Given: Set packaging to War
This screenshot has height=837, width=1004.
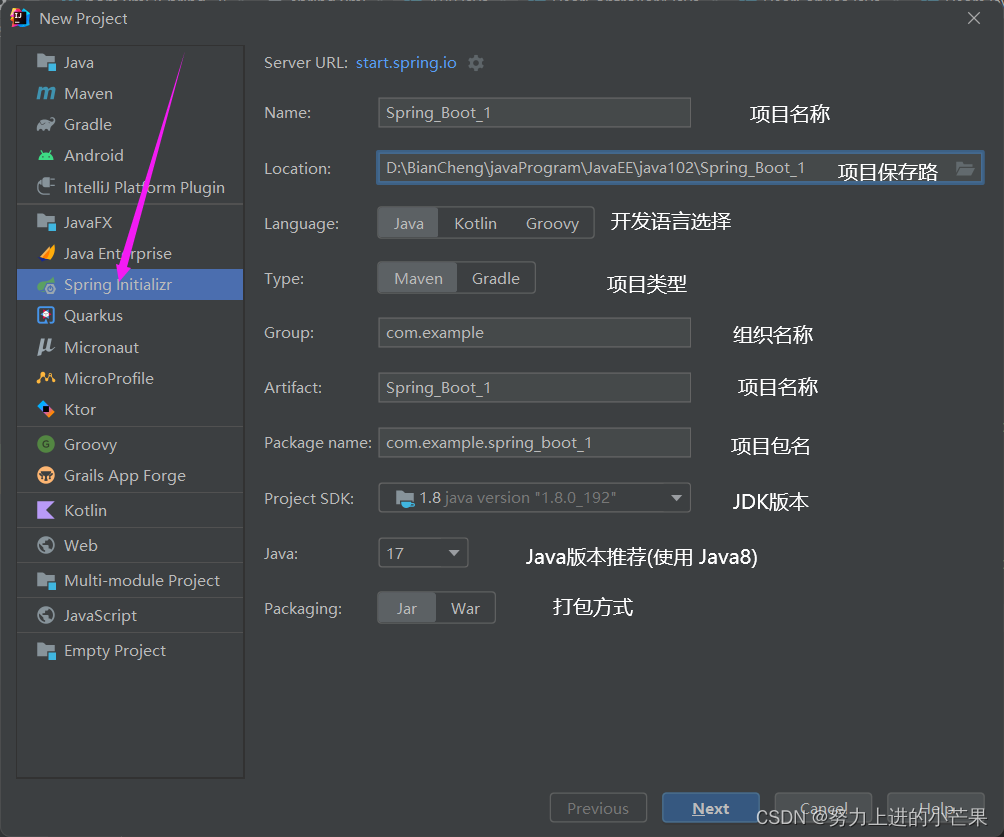Looking at the screenshot, I should (x=465, y=608).
